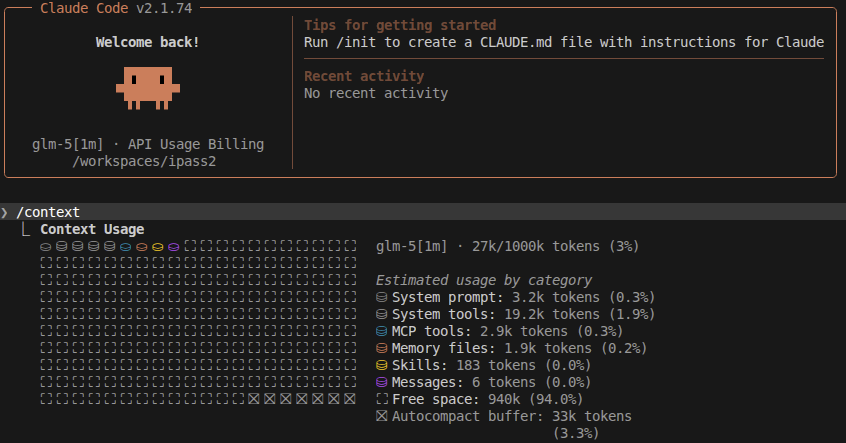Click the Tips for getting started heading
Viewport: 846px width, 443px height.
coord(400,25)
